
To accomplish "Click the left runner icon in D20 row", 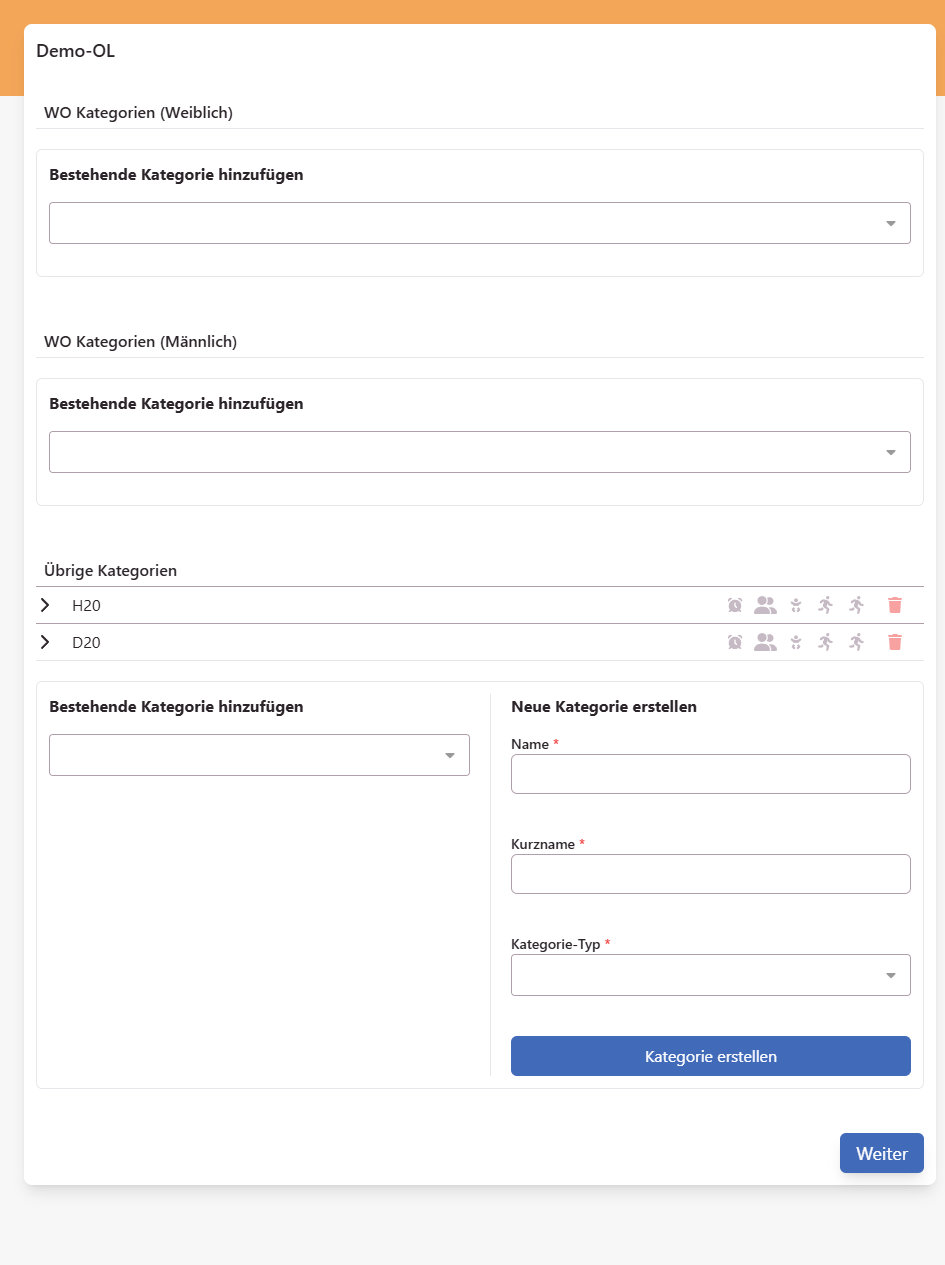I will [x=825, y=642].
